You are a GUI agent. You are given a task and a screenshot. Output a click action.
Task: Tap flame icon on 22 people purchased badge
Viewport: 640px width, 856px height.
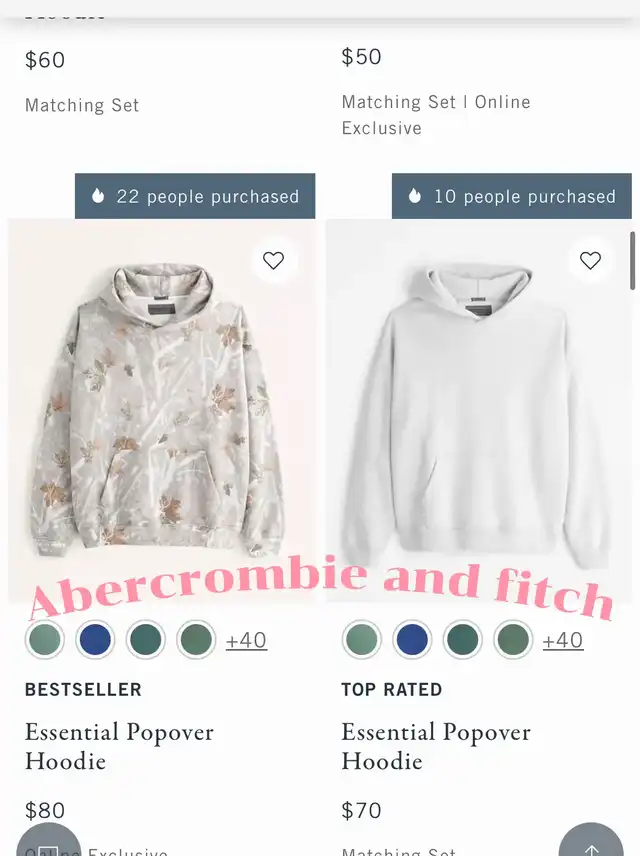(98, 195)
